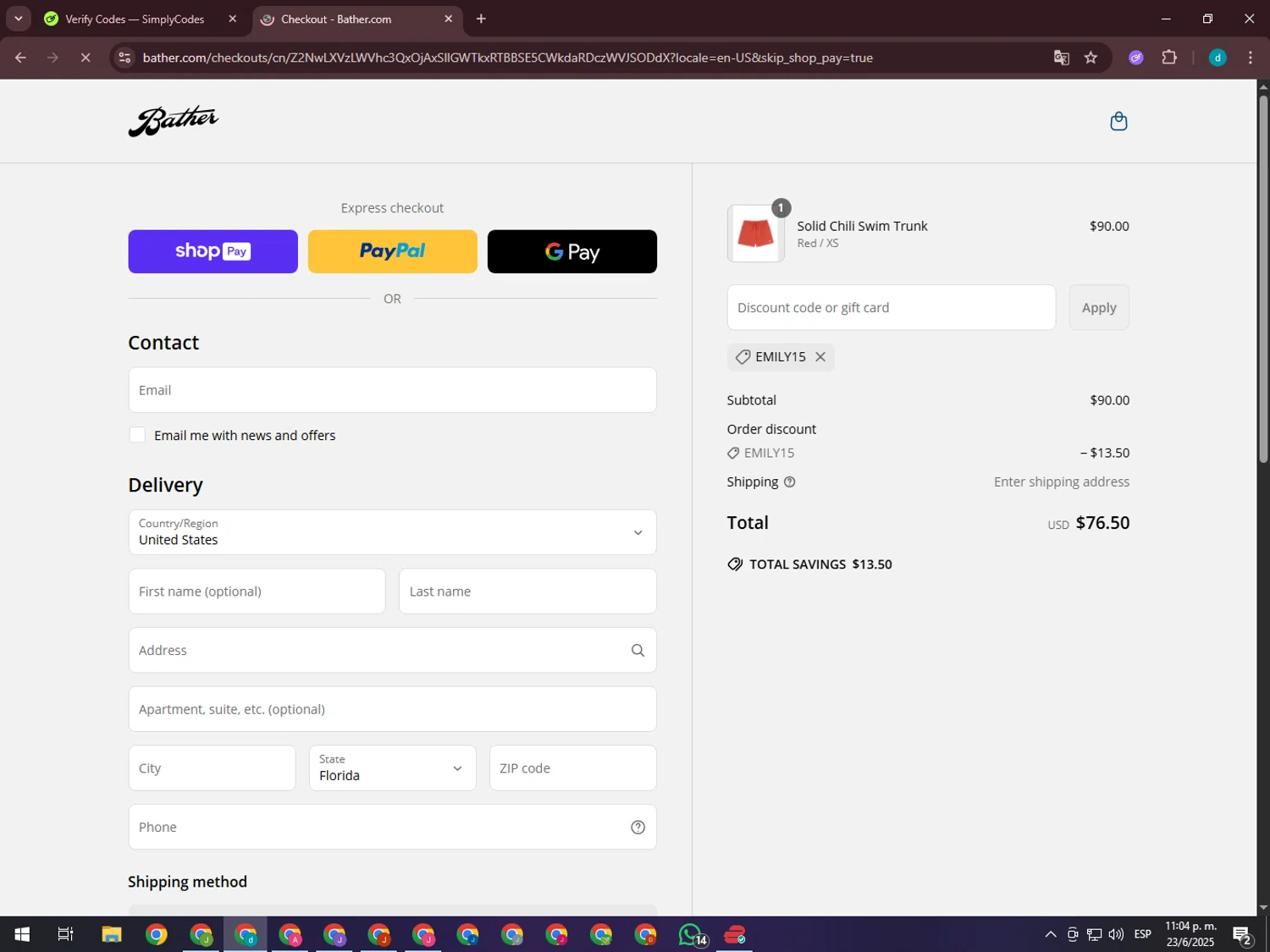Click the purple extension icon in toolbar
The image size is (1270, 952).
(1136, 58)
